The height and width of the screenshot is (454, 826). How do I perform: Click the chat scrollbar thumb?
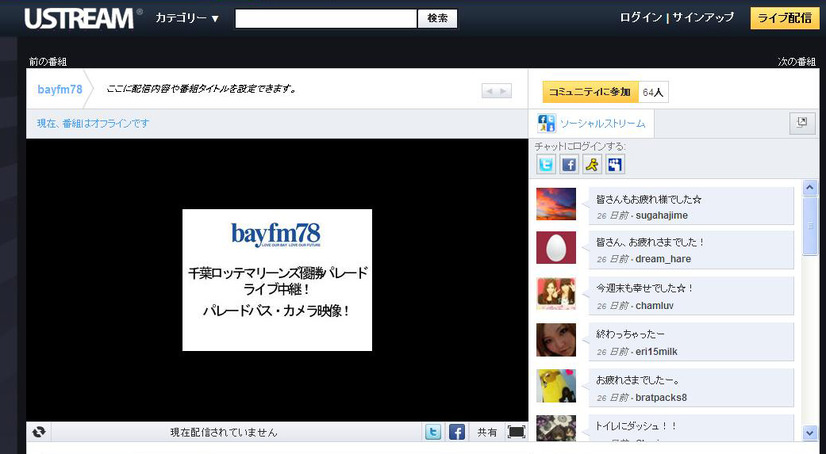pyautogui.click(x=810, y=226)
